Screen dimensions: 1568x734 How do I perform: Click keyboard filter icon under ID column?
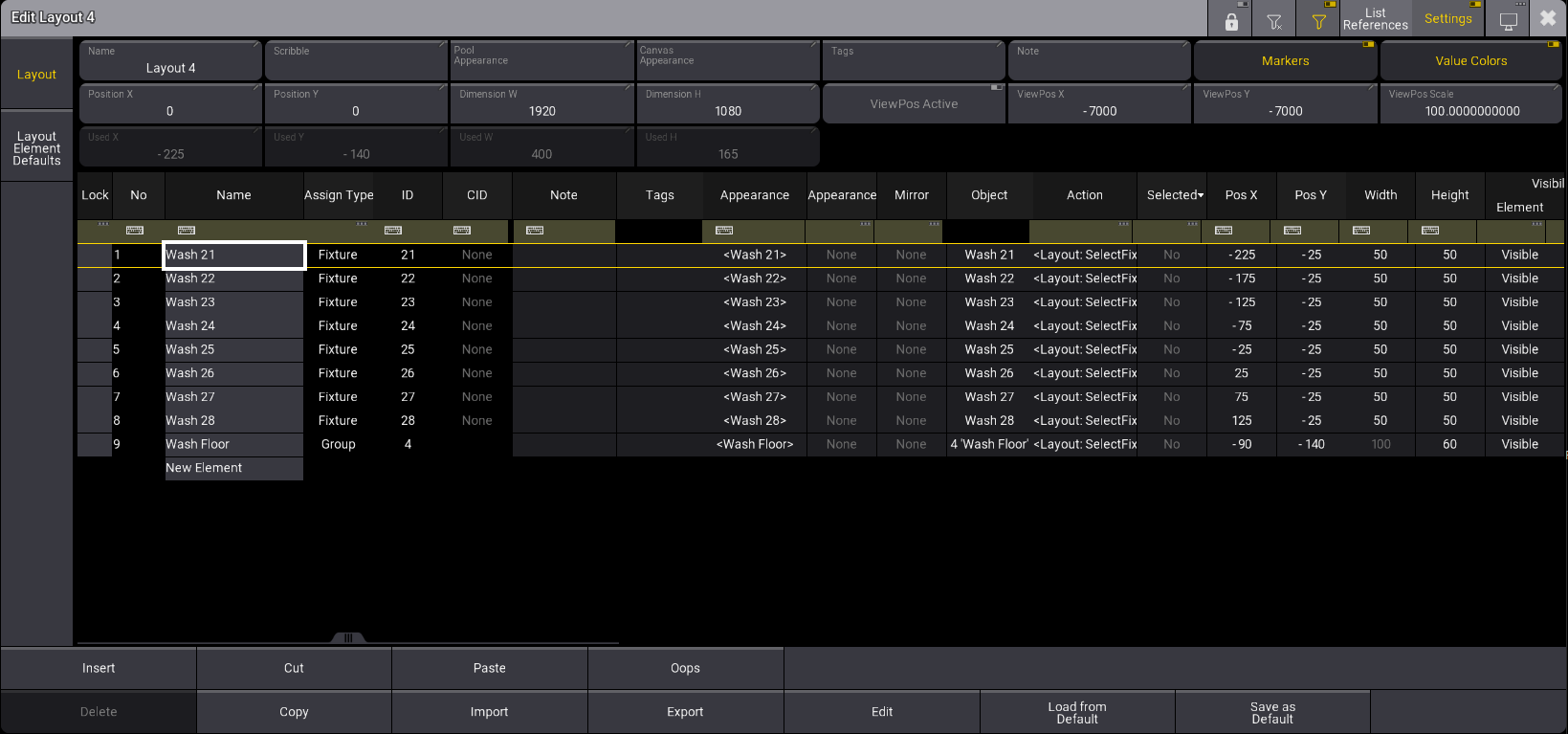[x=393, y=231]
